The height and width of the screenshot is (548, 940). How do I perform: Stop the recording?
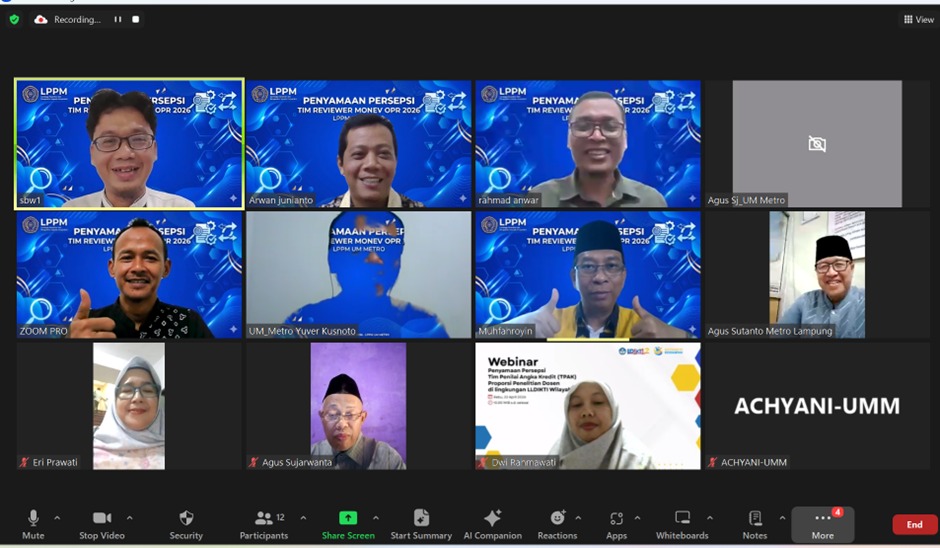[136, 19]
